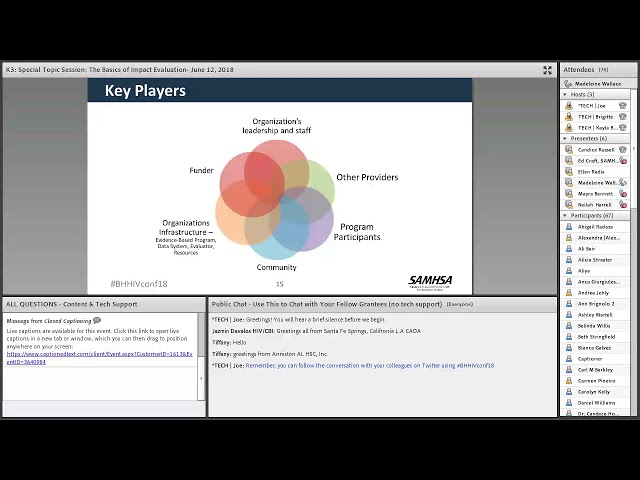
Task: Select attendee Anca Giurgiules... in Participants list
Action: pos(595,282)
